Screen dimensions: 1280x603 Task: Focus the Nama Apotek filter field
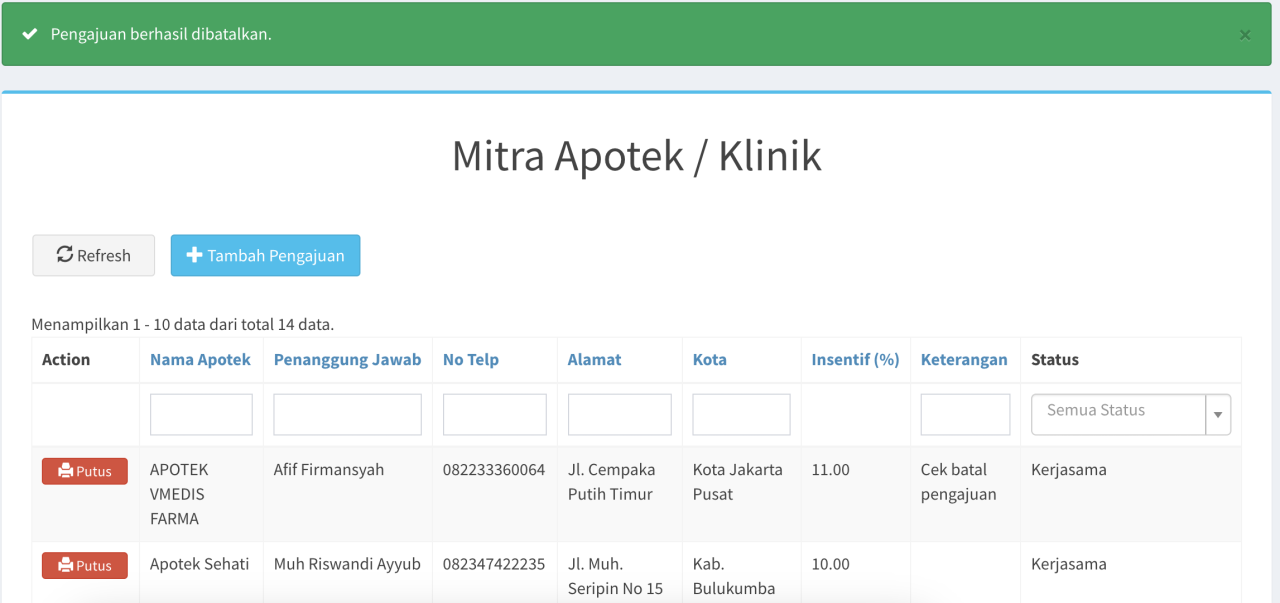coord(201,414)
